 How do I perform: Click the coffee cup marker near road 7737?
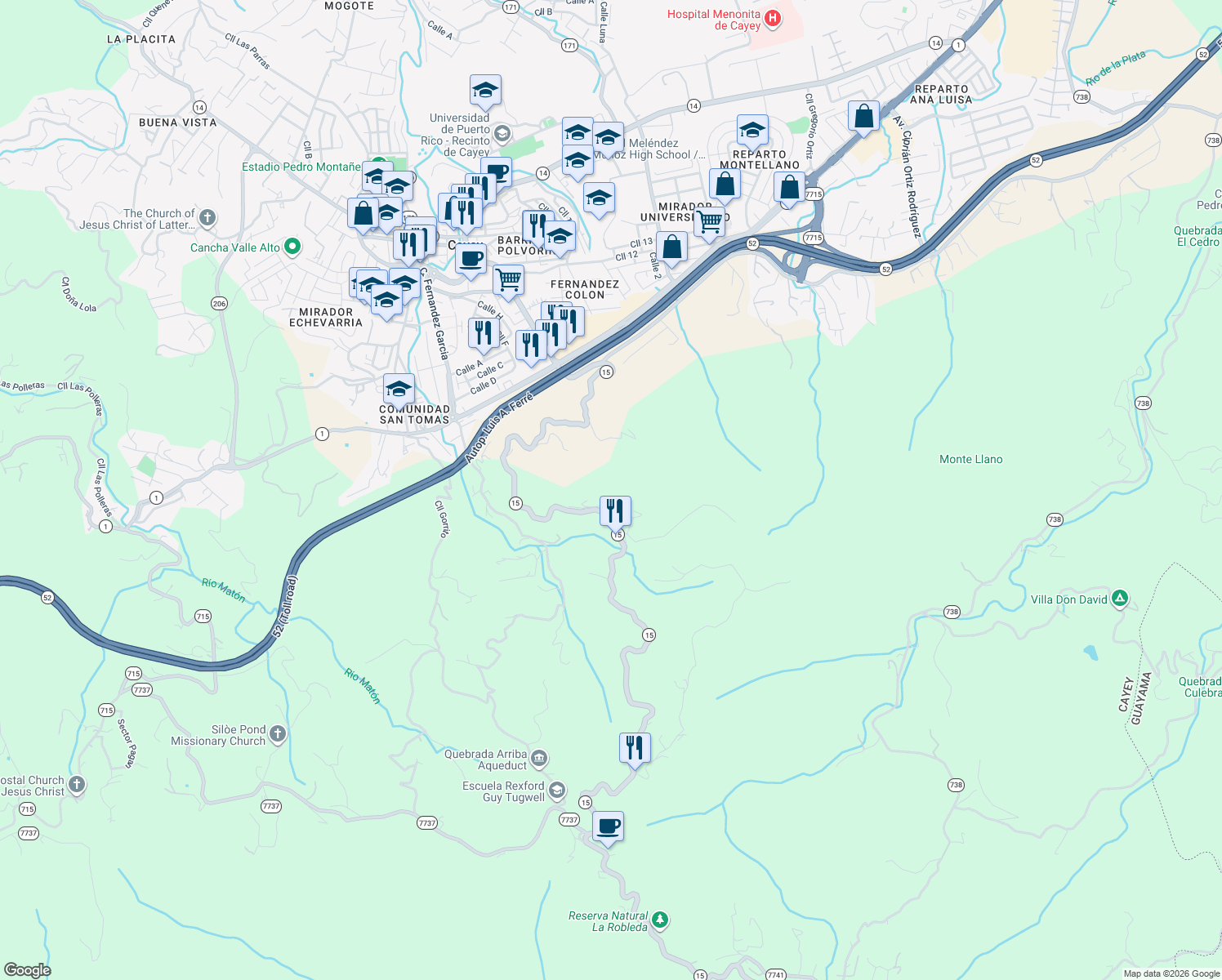pos(608,826)
